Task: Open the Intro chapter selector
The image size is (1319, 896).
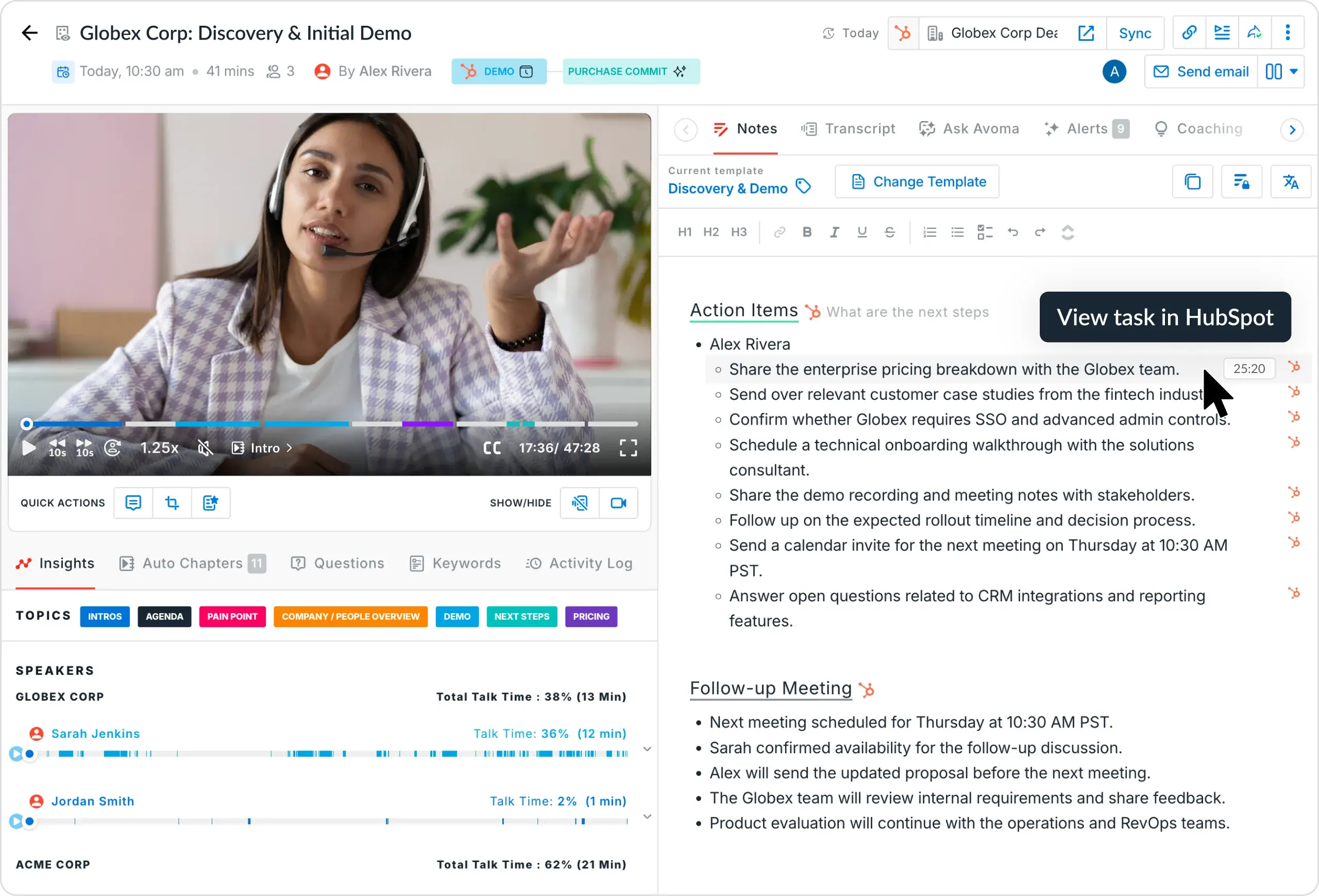Action: [262, 448]
